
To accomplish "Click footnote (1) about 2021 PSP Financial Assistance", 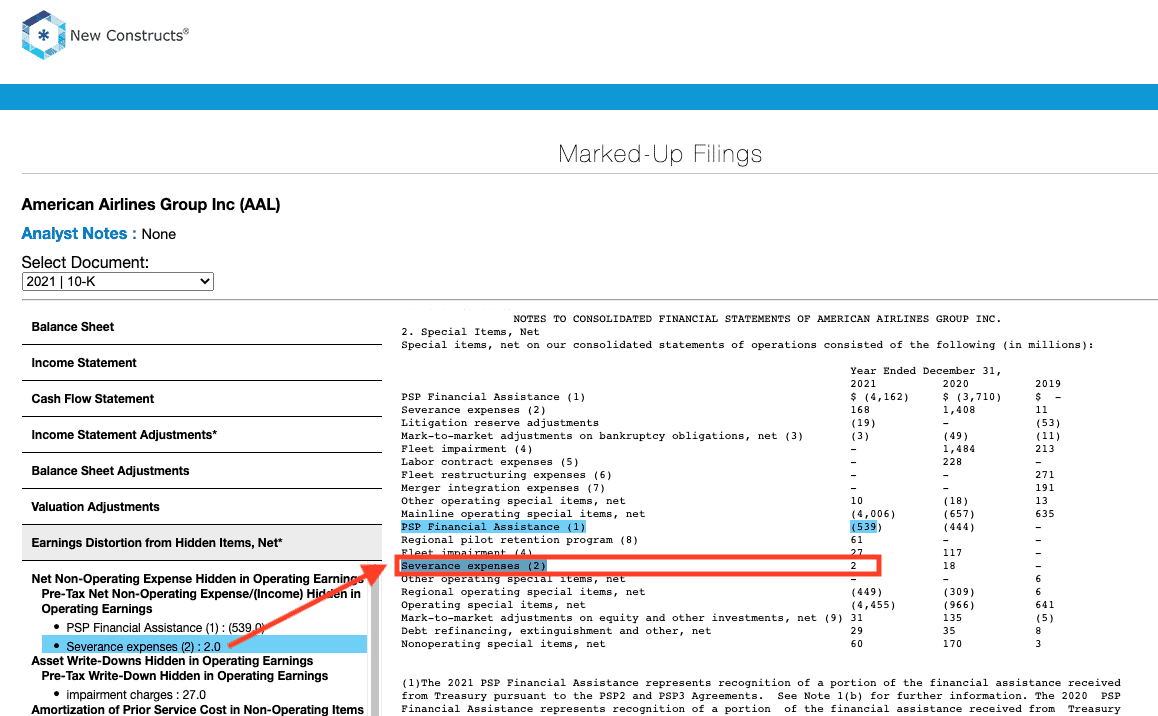I will [761, 696].
